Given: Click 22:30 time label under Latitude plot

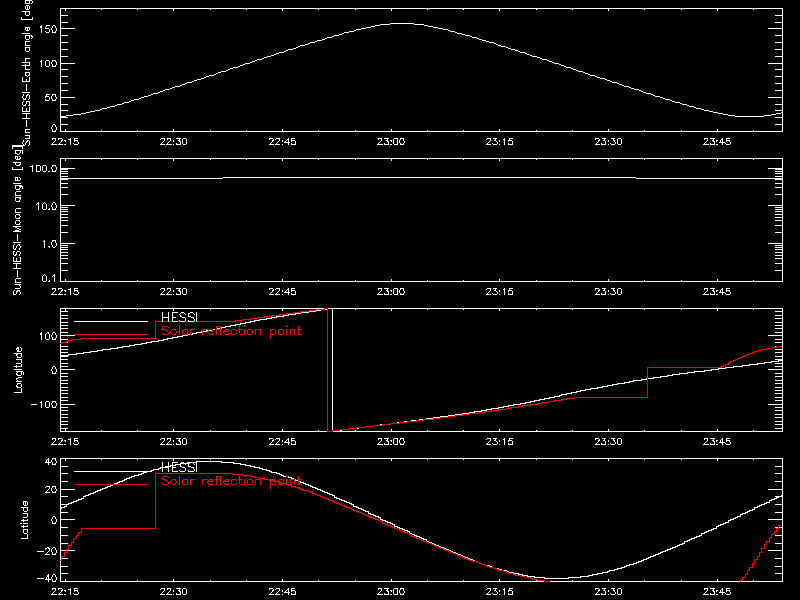Looking at the screenshot, I should [x=173, y=592].
